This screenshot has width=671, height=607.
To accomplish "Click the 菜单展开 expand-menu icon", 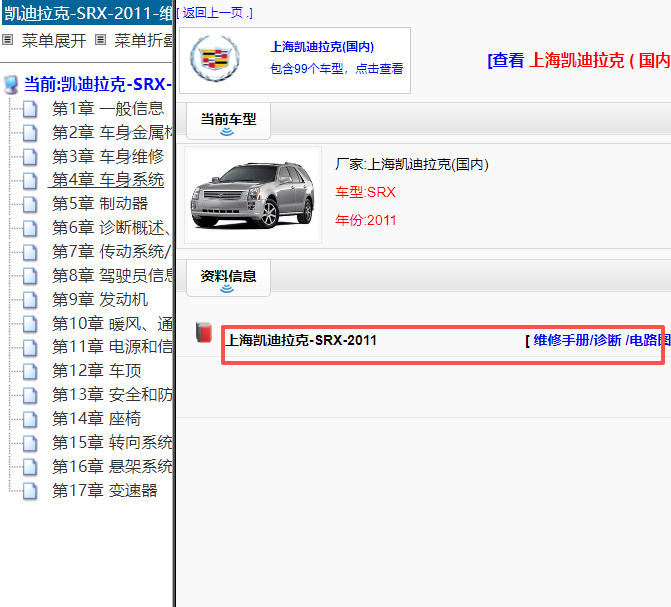I will click(8, 40).
